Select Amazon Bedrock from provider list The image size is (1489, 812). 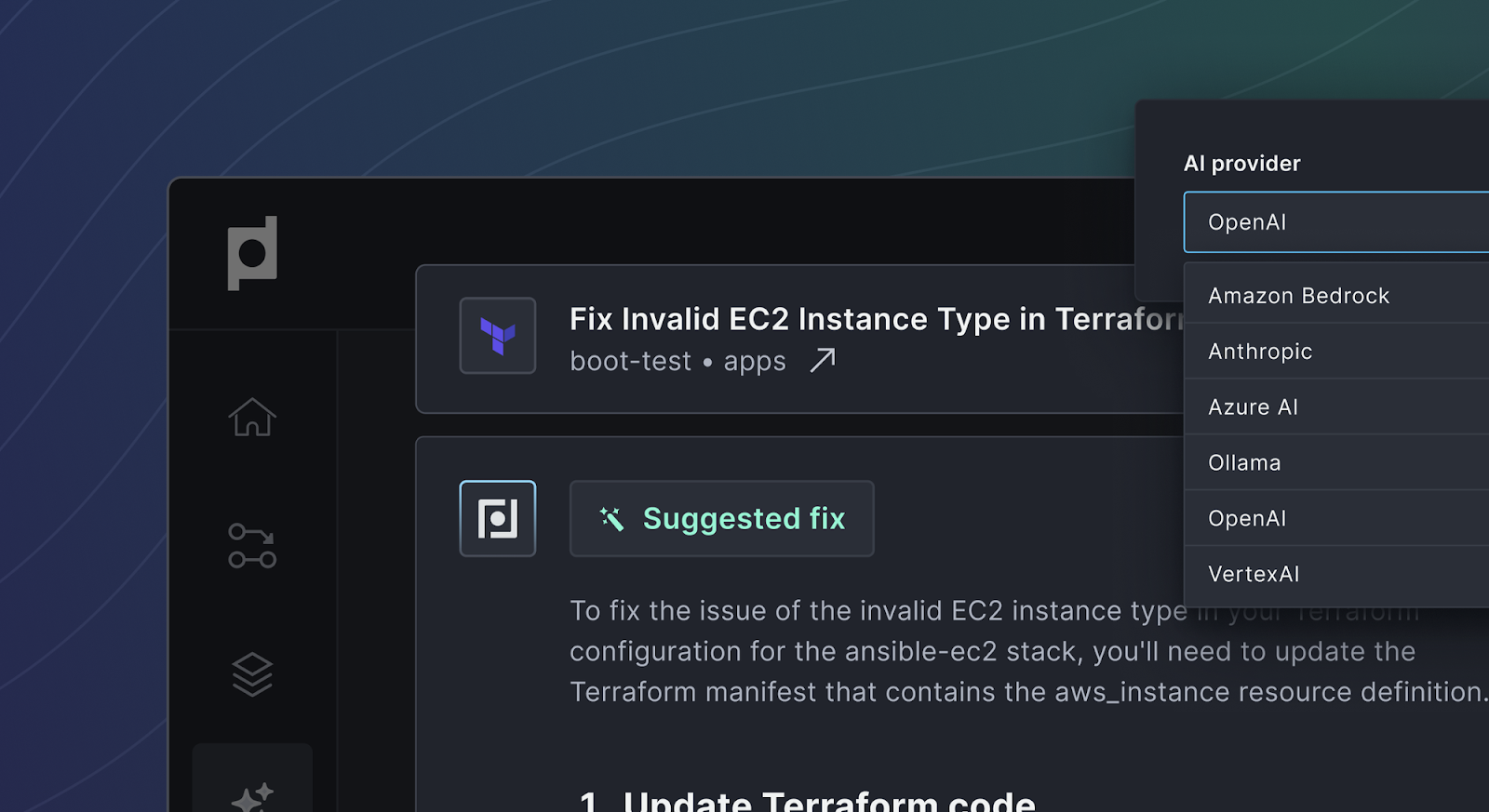click(1298, 296)
